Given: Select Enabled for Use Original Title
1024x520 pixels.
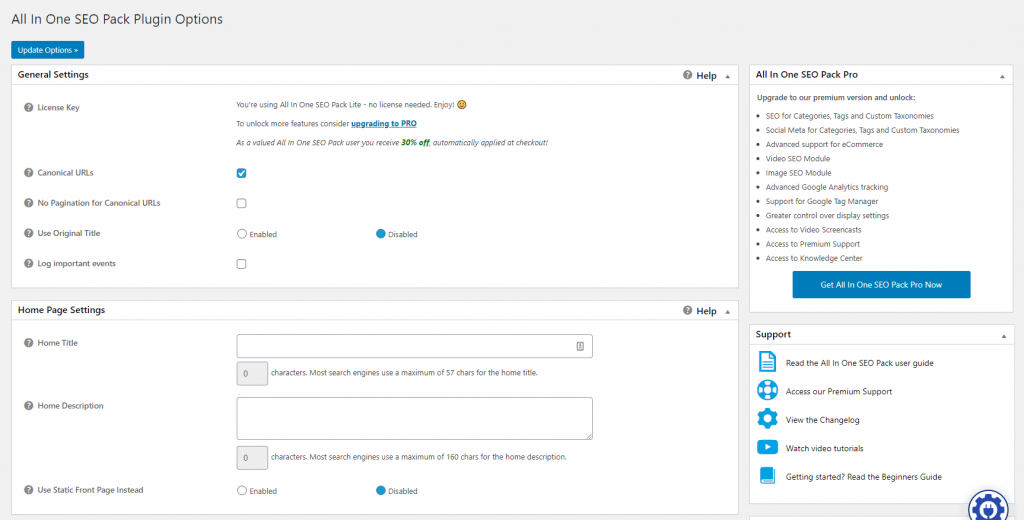Looking at the screenshot, I should tap(242, 234).
